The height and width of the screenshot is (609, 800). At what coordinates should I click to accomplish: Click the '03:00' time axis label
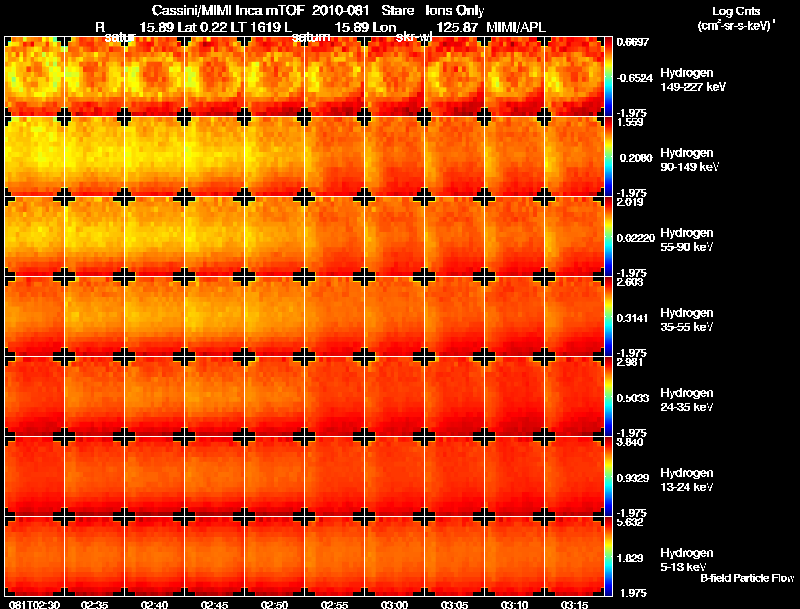pyautogui.click(x=394, y=605)
